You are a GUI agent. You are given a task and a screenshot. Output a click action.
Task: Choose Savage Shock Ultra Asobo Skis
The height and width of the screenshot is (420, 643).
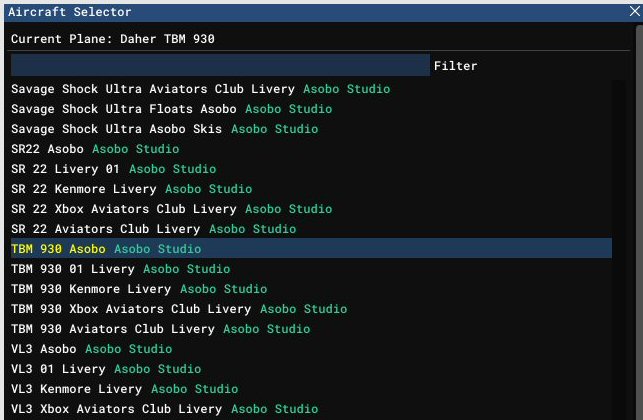[x=311, y=129]
